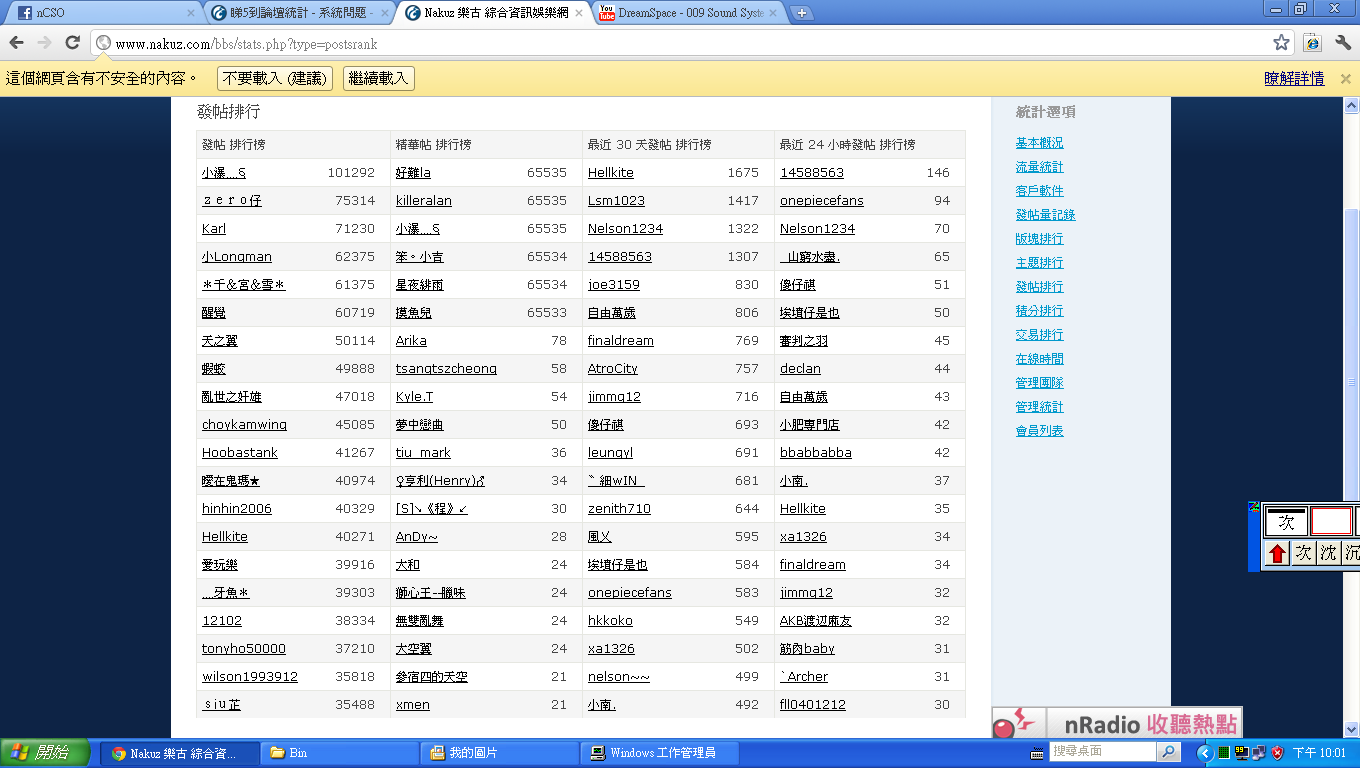Click the browser back arrow button
Screen dimensions: 1360x768
coord(17,43)
